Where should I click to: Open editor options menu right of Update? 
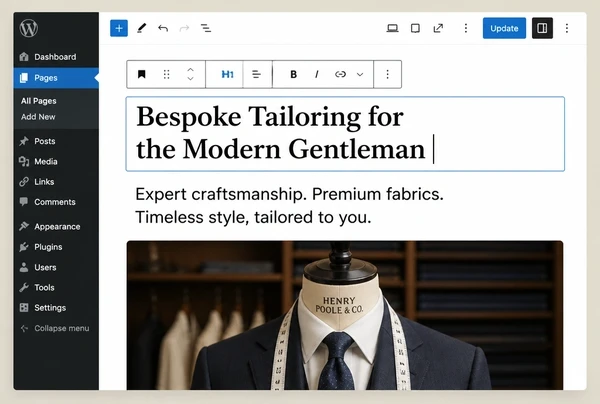567,28
